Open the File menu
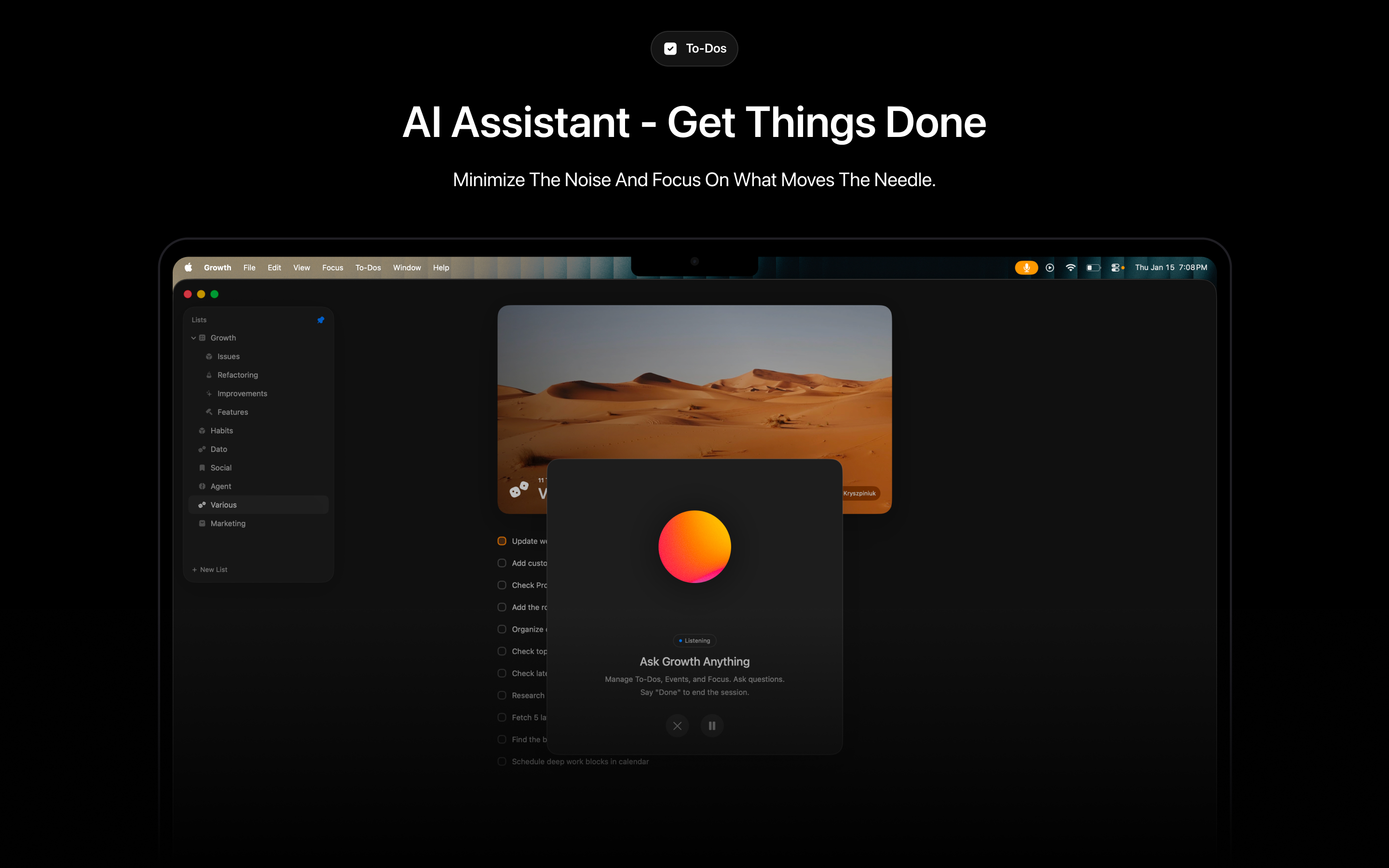 pos(249,268)
